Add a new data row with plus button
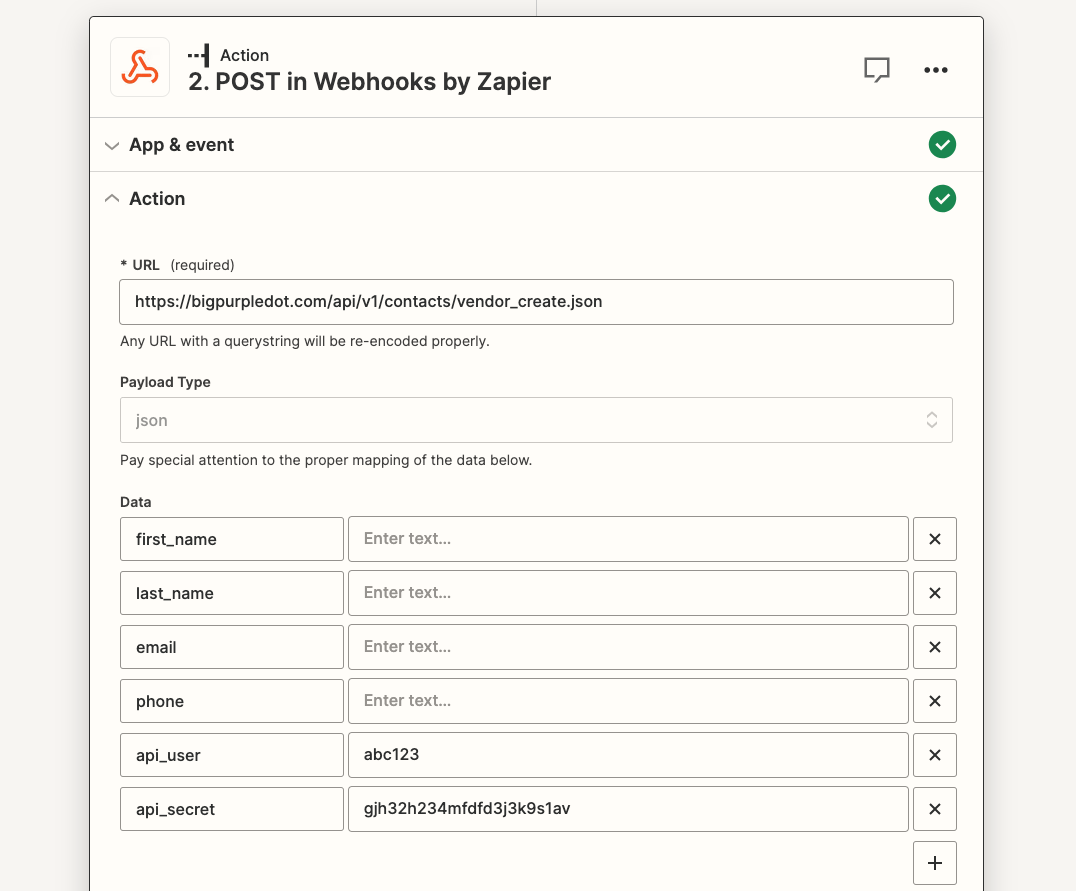Image resolution: width=1076 pixels, height=891 pixels. point(935,863)
